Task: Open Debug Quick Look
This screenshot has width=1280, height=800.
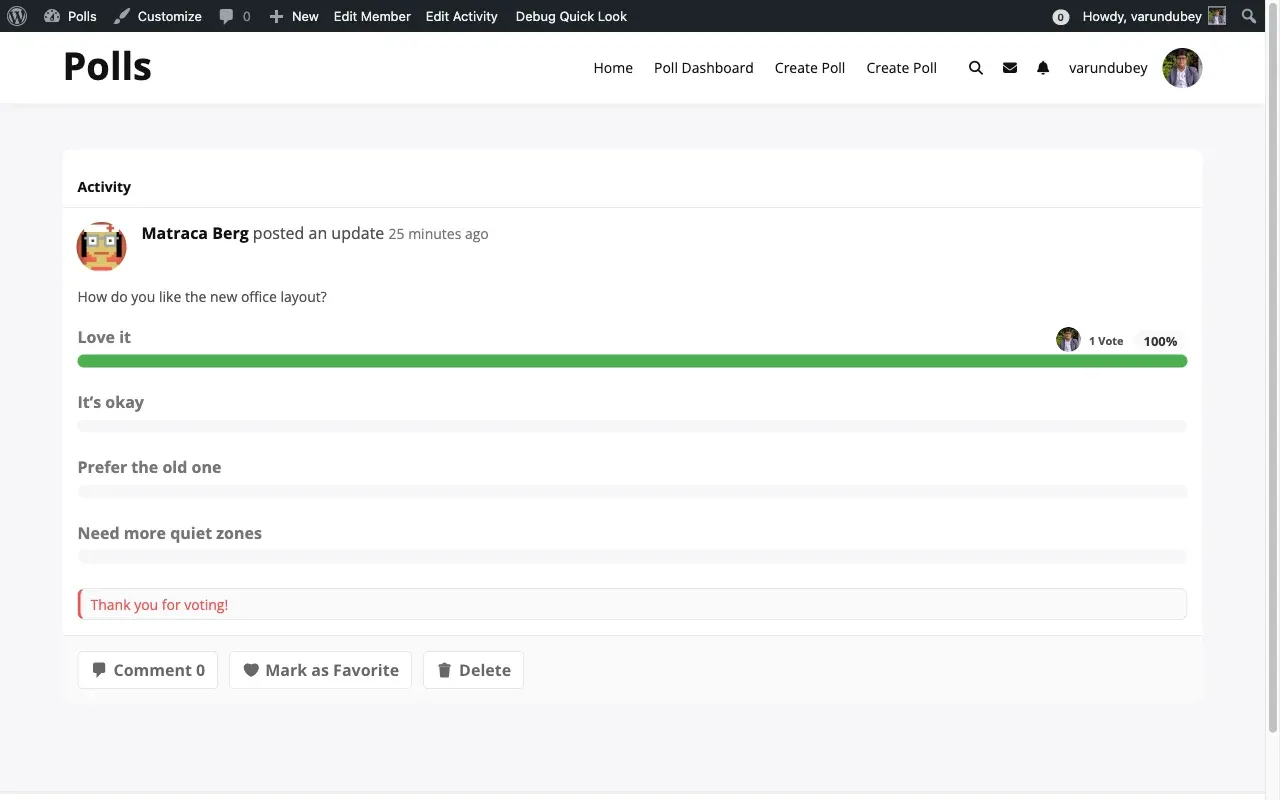Action: pyautogui.click(x=571, y=16)
